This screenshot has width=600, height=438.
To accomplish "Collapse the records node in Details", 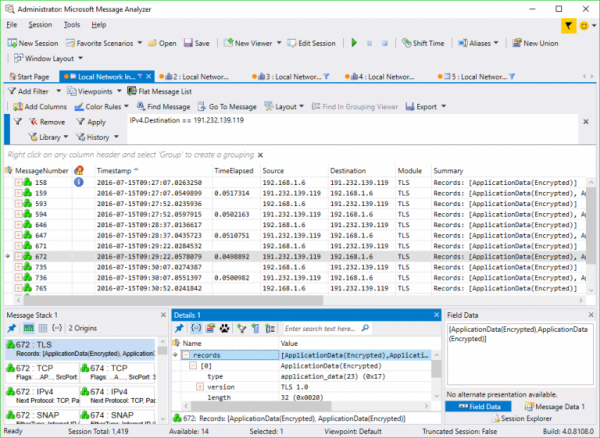I will (186, 355).
